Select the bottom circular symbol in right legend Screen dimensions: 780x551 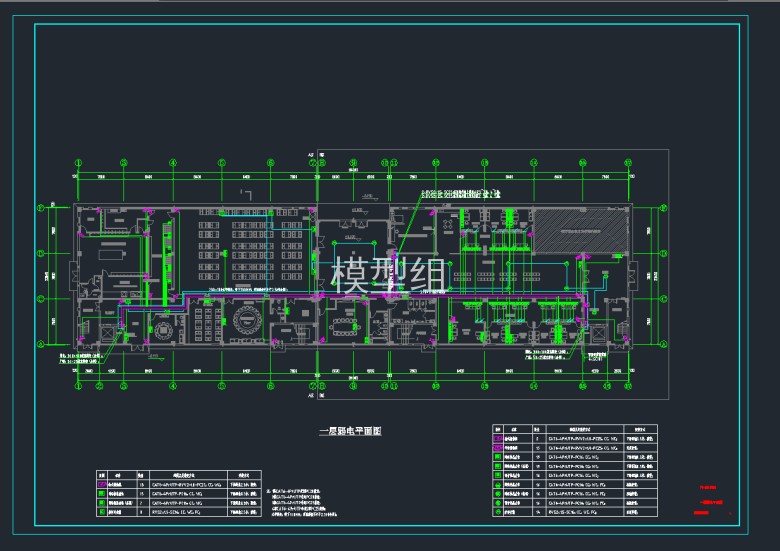(498, 511)
